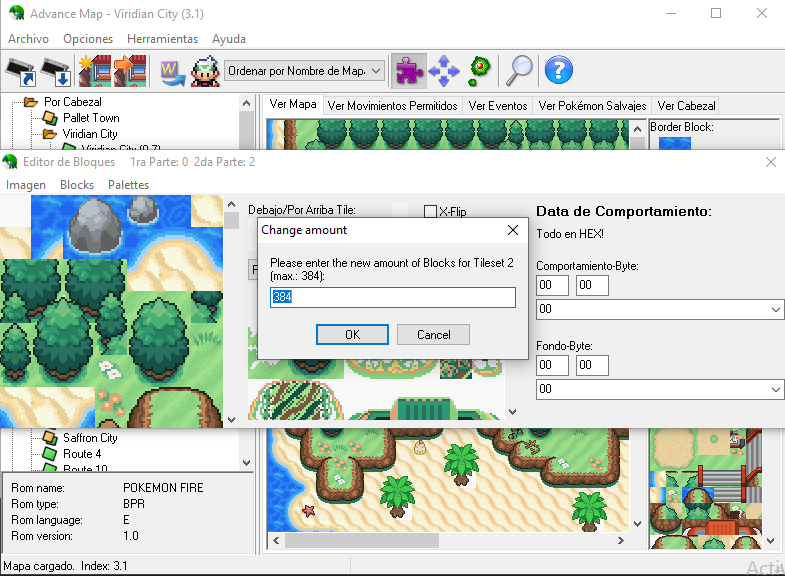Click the block amount text field

click(x=392, y=298)
